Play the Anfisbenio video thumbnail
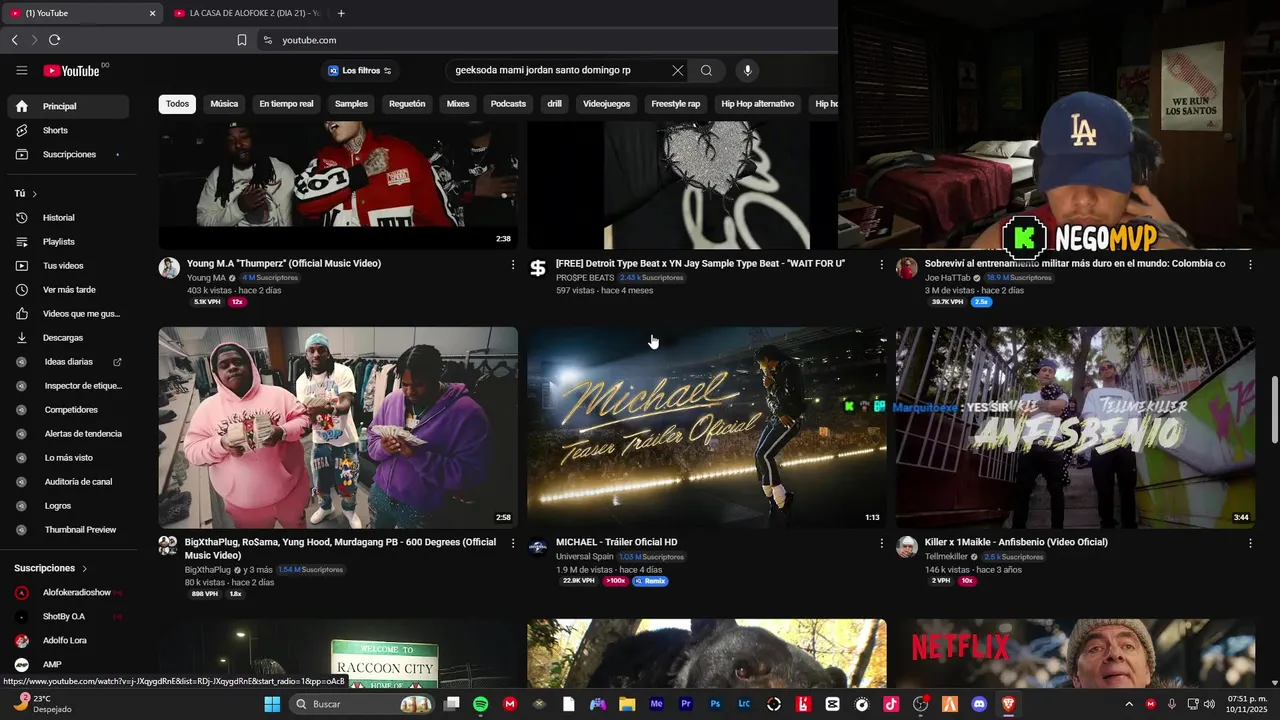The height and width of the screenshot is (720, 1280). (x=1075, y=427)
